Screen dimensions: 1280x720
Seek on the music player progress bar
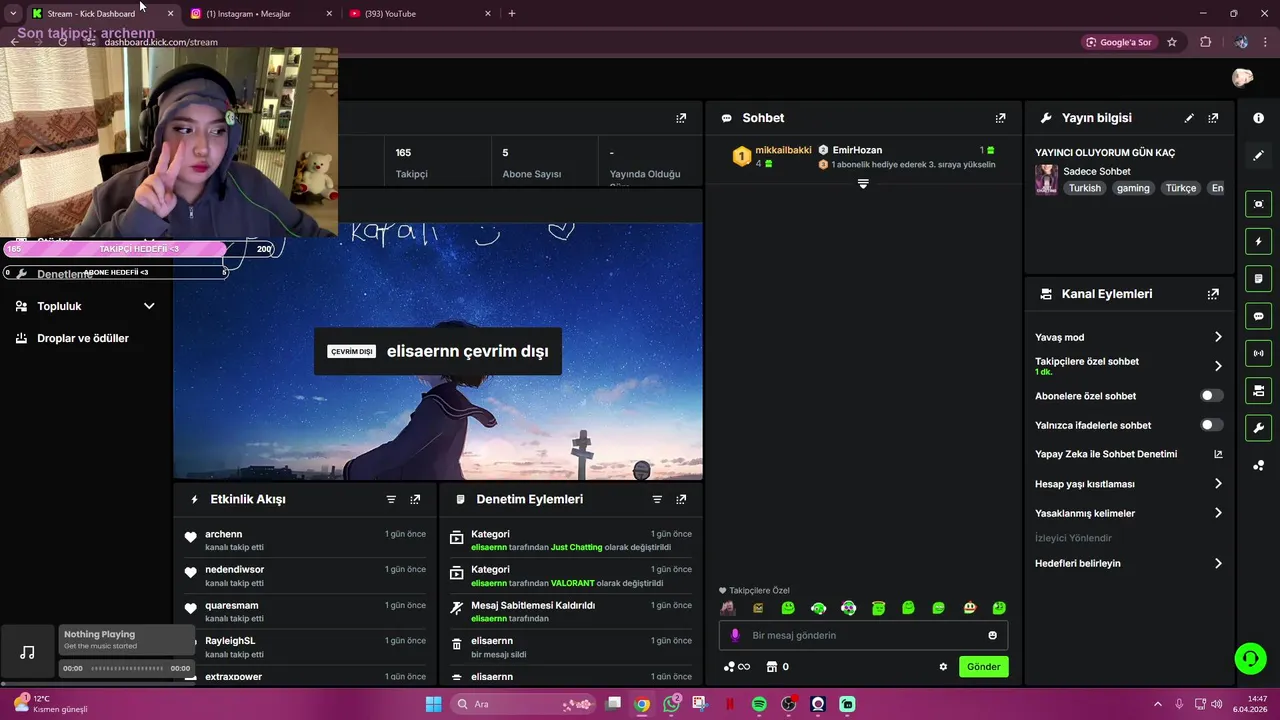127,668
